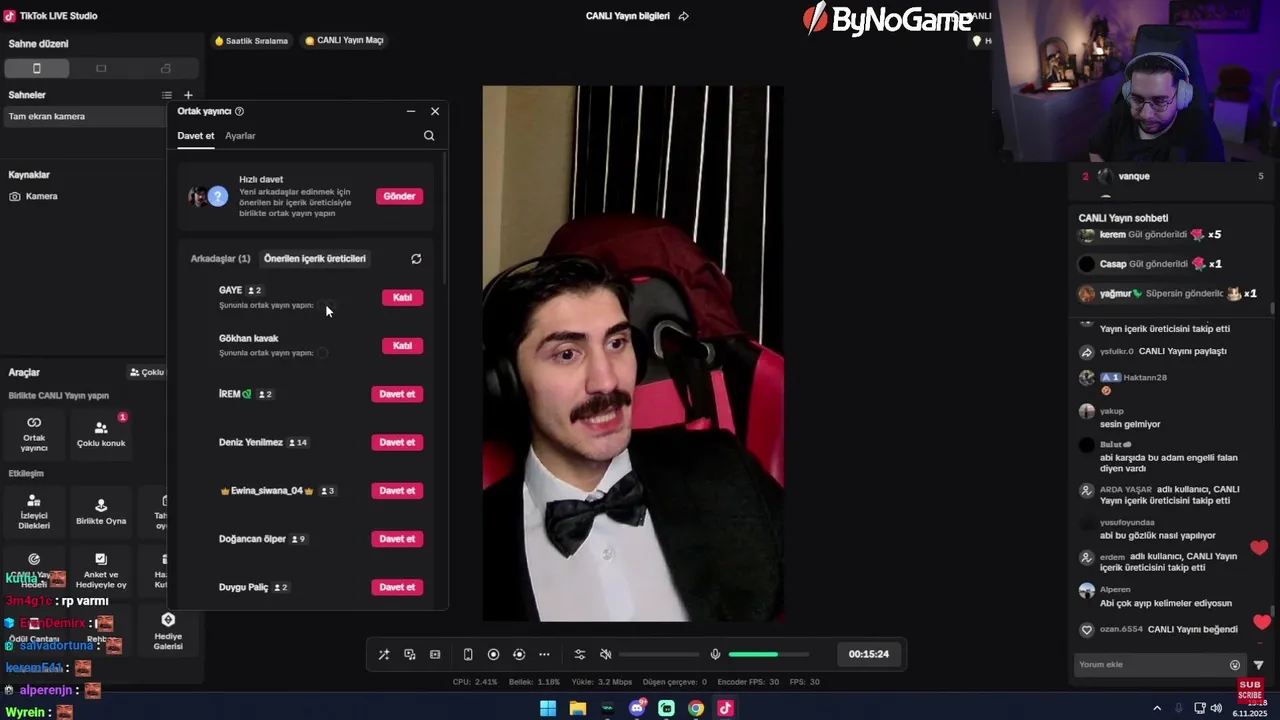Mute the microphone icon
The image size is (1280, 720).
point(715,655)
